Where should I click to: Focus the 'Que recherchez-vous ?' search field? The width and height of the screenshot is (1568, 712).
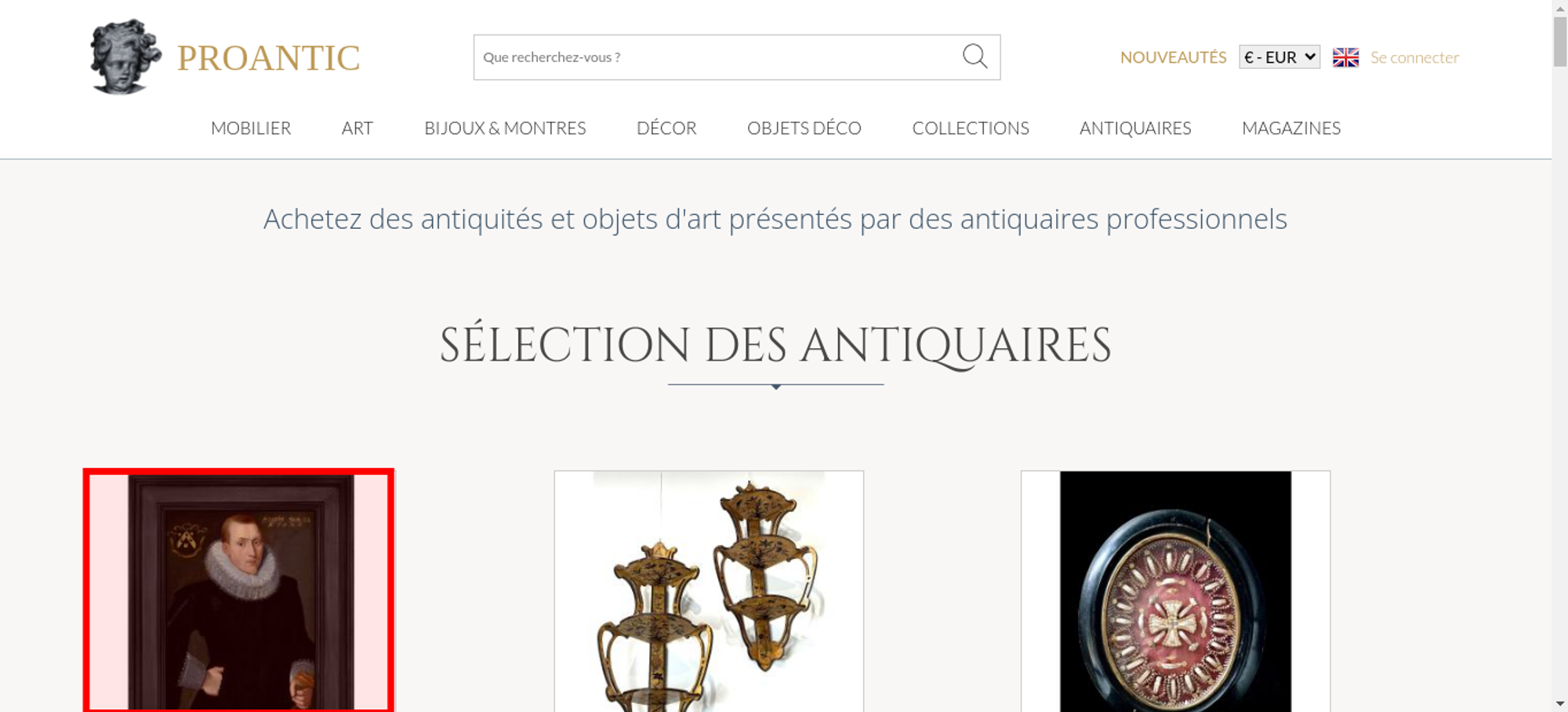[717, 57]
